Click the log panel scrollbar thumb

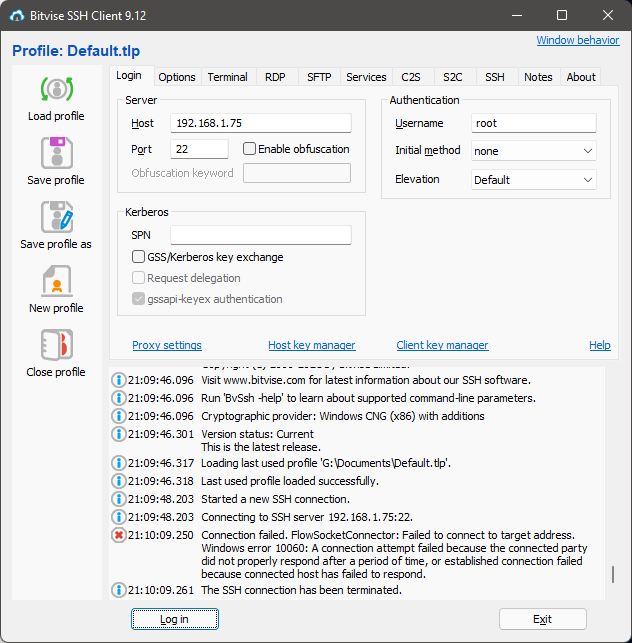tap(613, 576)
